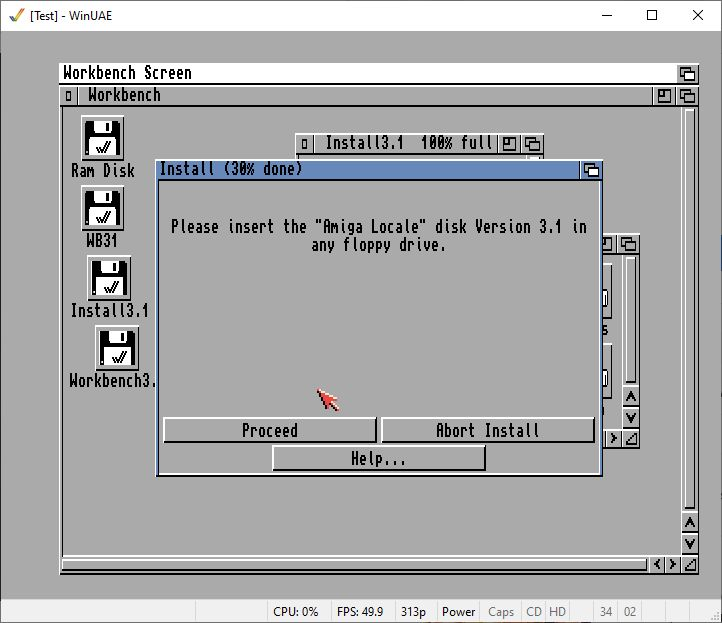Click the Workbench horizontal scrollbar

355,565
